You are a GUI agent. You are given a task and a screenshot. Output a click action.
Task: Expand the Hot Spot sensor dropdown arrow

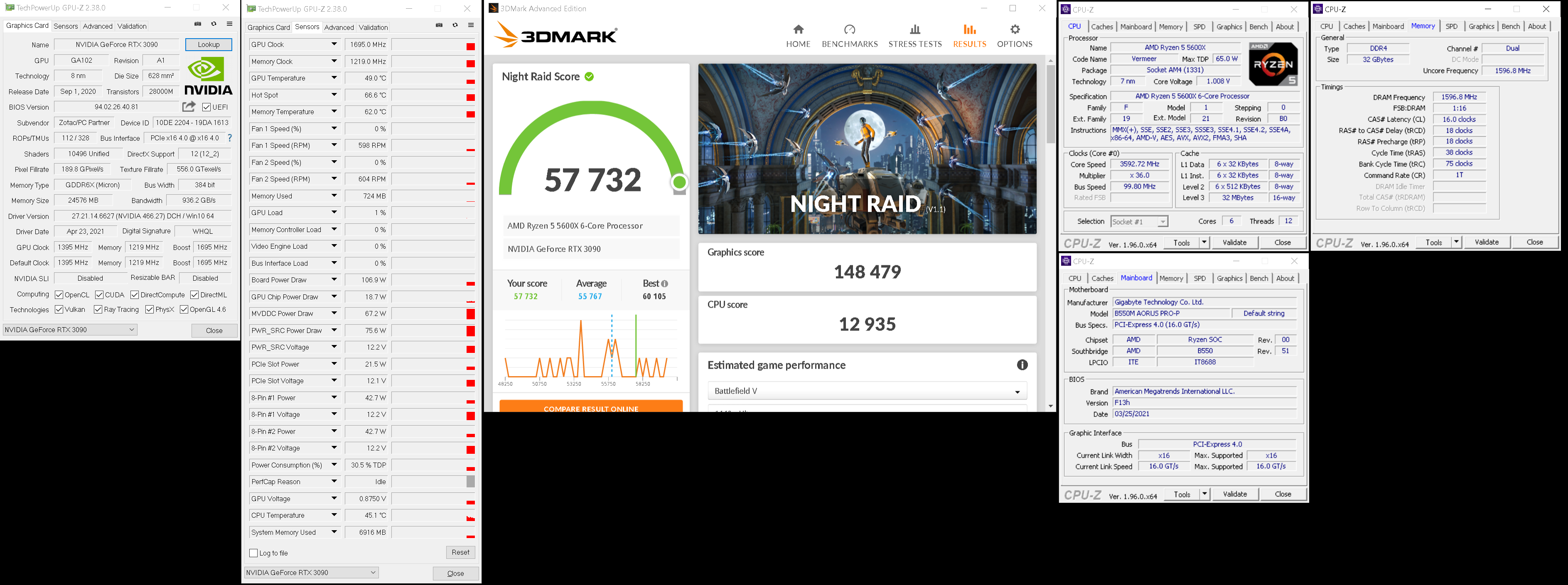334,95
